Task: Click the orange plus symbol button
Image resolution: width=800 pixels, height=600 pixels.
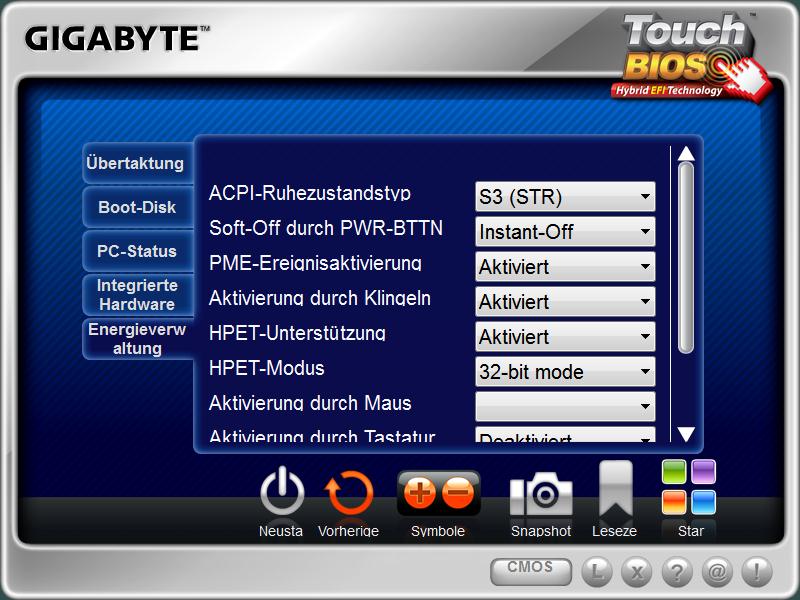Action: coord(419,492)
